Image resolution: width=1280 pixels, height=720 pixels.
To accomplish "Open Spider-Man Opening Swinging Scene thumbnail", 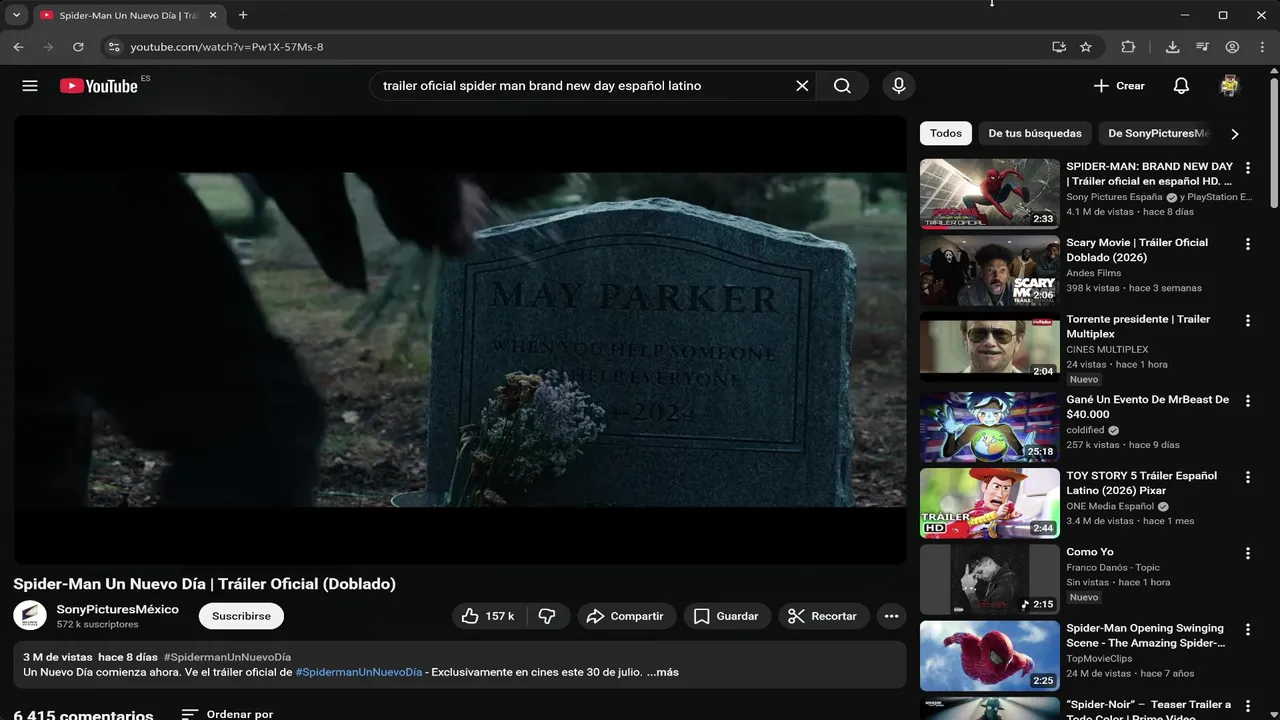I will click(x=990, y=656).
